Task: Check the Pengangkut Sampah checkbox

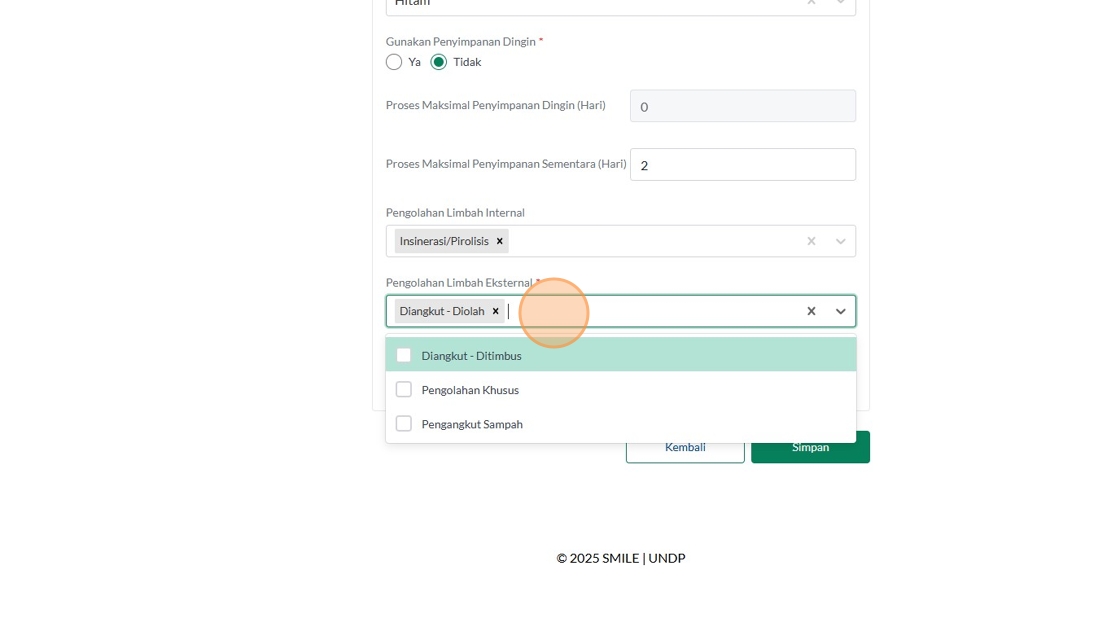Action: [404, 423]
